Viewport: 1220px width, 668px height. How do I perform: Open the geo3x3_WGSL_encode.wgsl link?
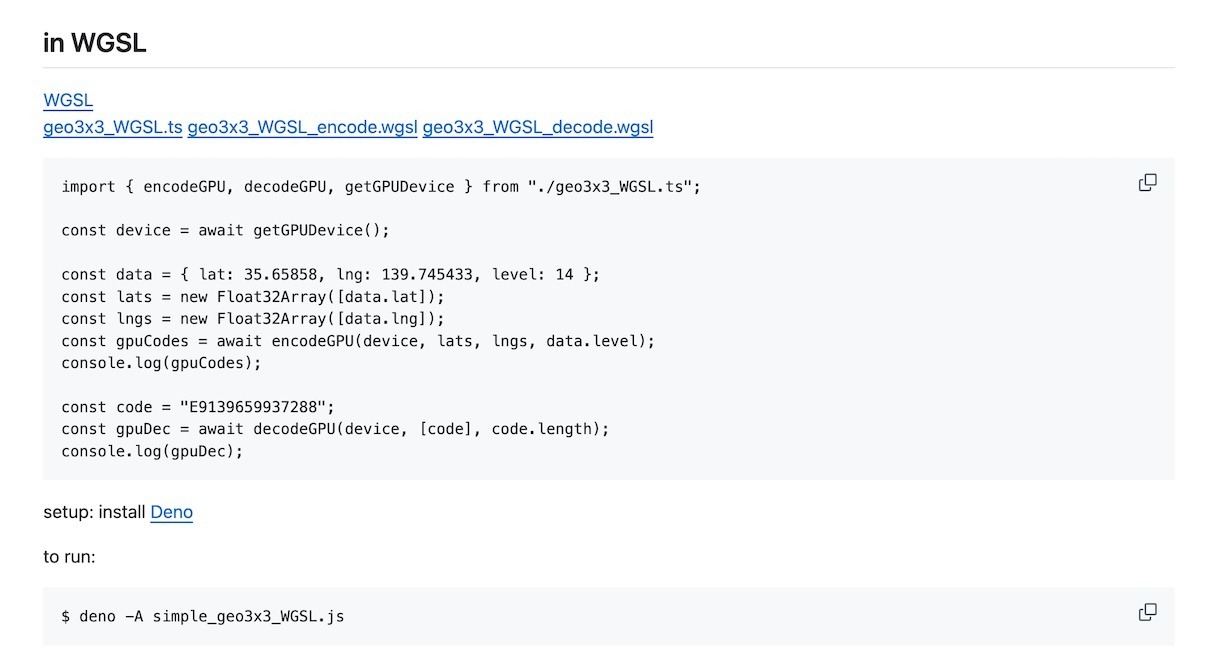pos(302,127)
